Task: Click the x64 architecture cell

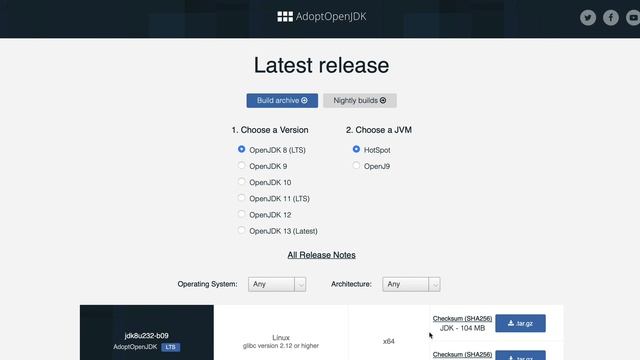Action: [x=389, y=341]
